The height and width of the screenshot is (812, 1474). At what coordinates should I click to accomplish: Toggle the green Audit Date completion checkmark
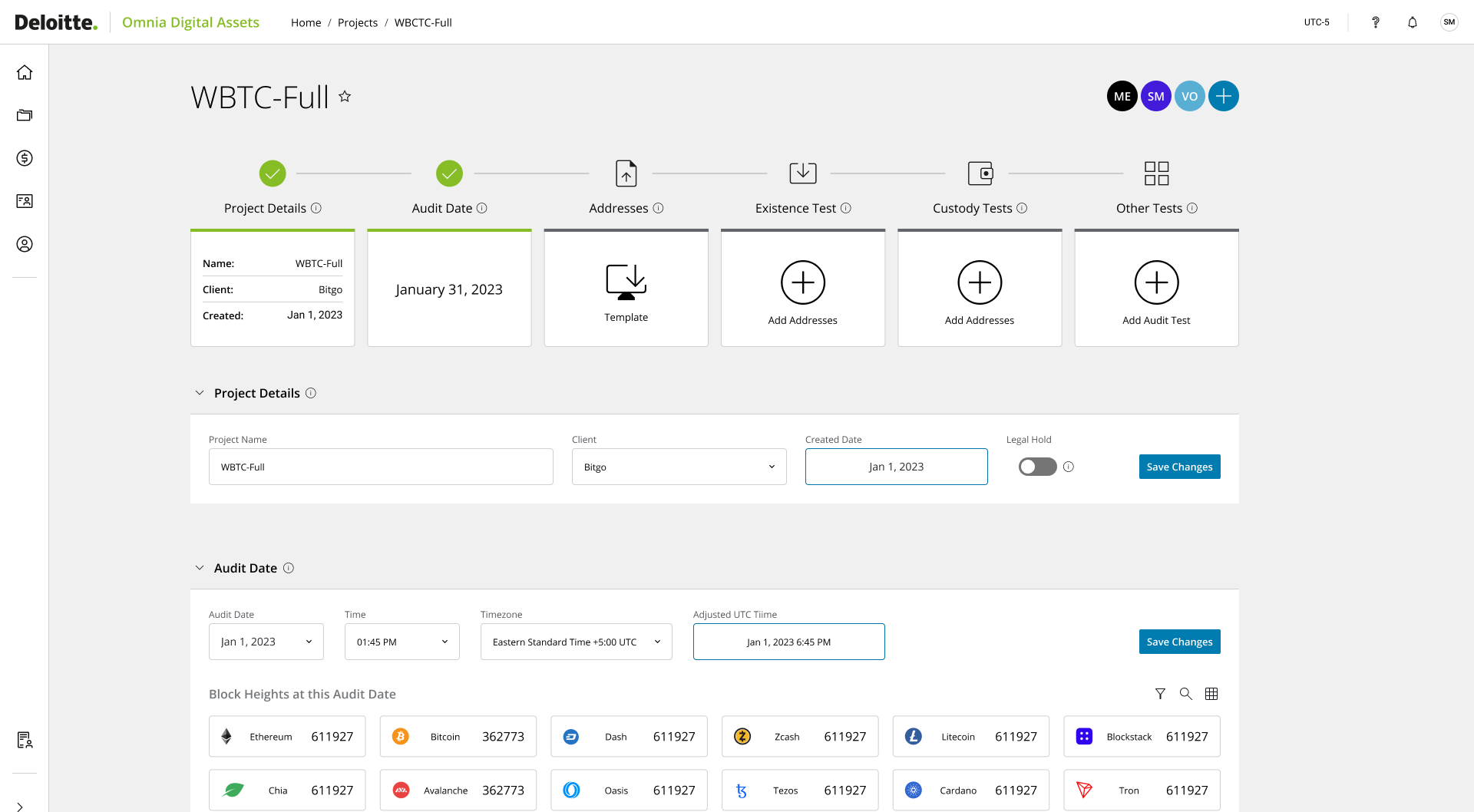(449, 173)
